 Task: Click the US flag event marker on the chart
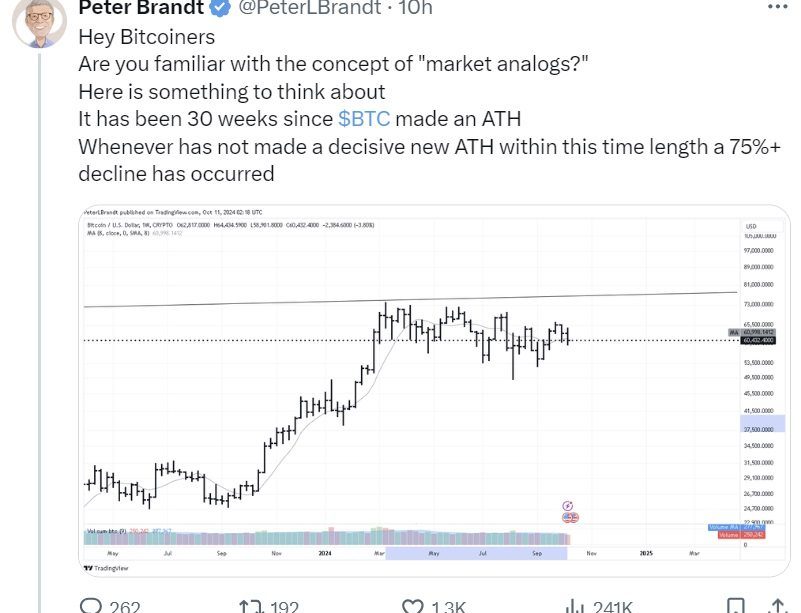point(570,517)
